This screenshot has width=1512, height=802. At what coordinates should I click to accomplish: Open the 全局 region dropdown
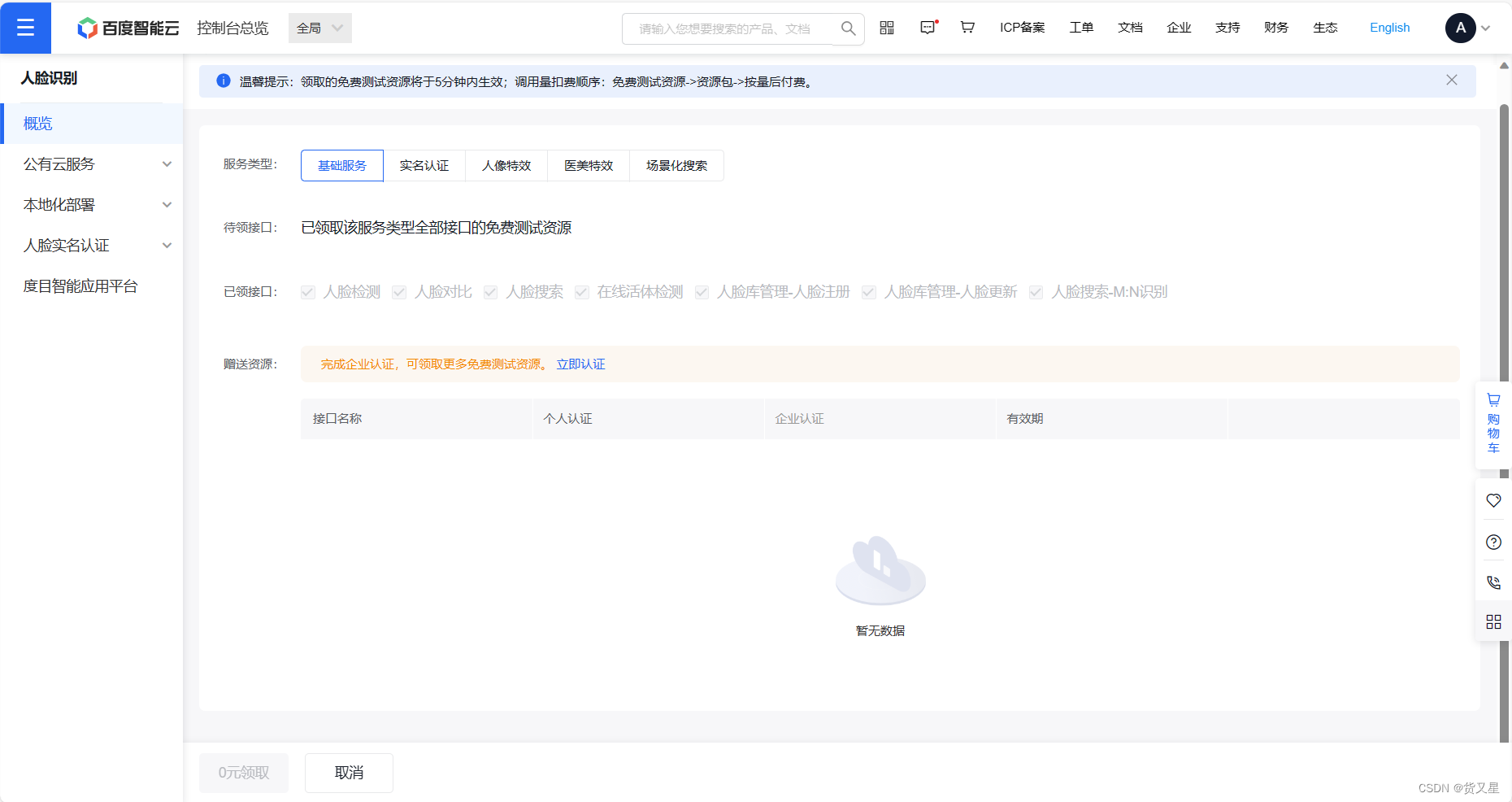(320, 28)
